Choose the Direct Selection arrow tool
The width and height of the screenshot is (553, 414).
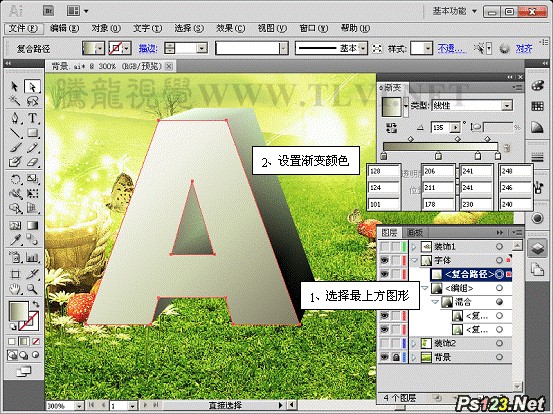pos(32,86)
